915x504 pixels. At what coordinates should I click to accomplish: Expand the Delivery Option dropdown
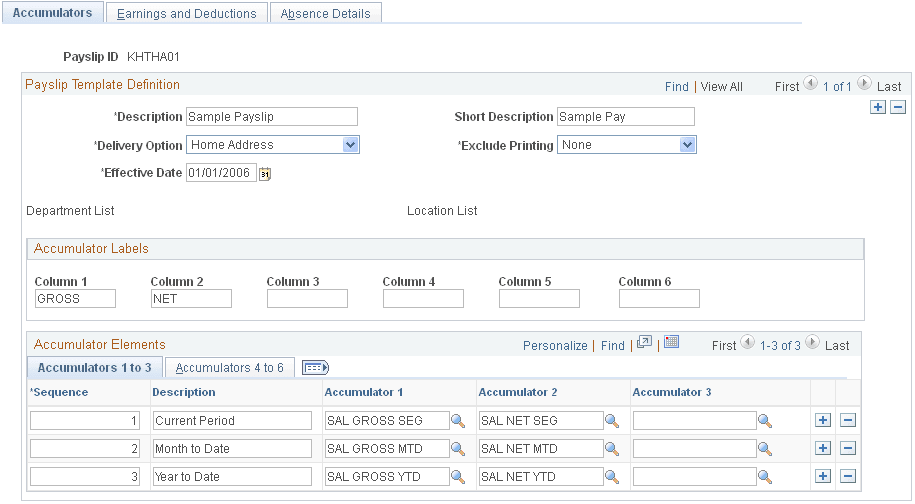click(350, 145)
